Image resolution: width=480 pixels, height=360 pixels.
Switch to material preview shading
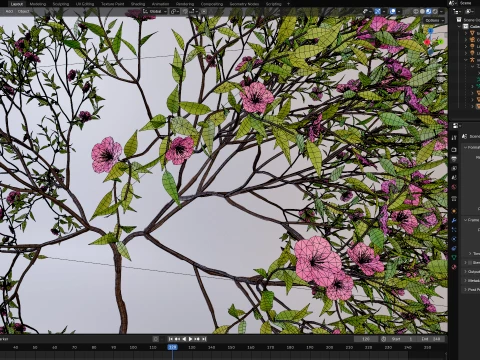[x=429, y=11]
